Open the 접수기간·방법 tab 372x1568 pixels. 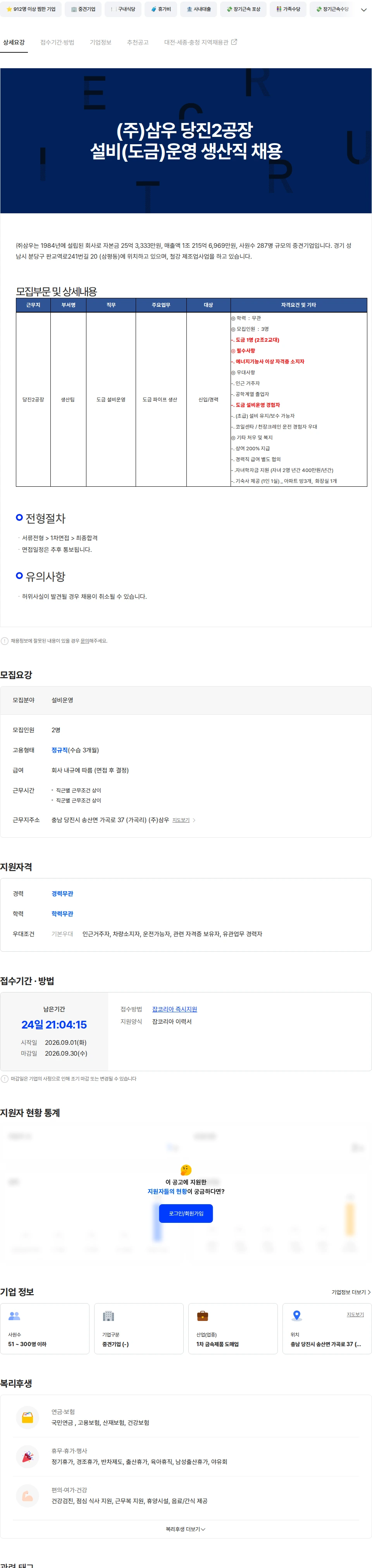point(57,43)
